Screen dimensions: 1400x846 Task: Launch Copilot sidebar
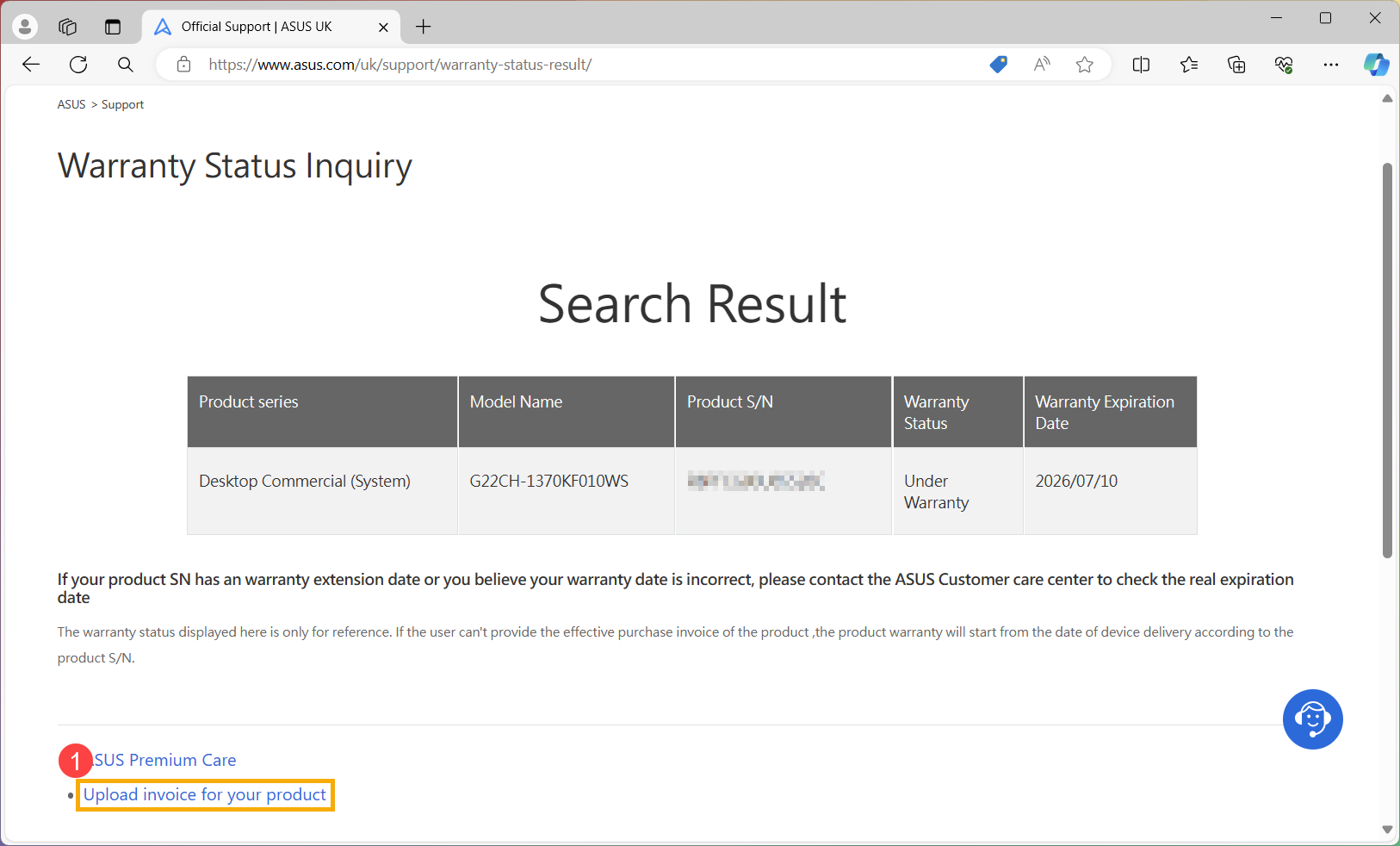point(1376,65)
